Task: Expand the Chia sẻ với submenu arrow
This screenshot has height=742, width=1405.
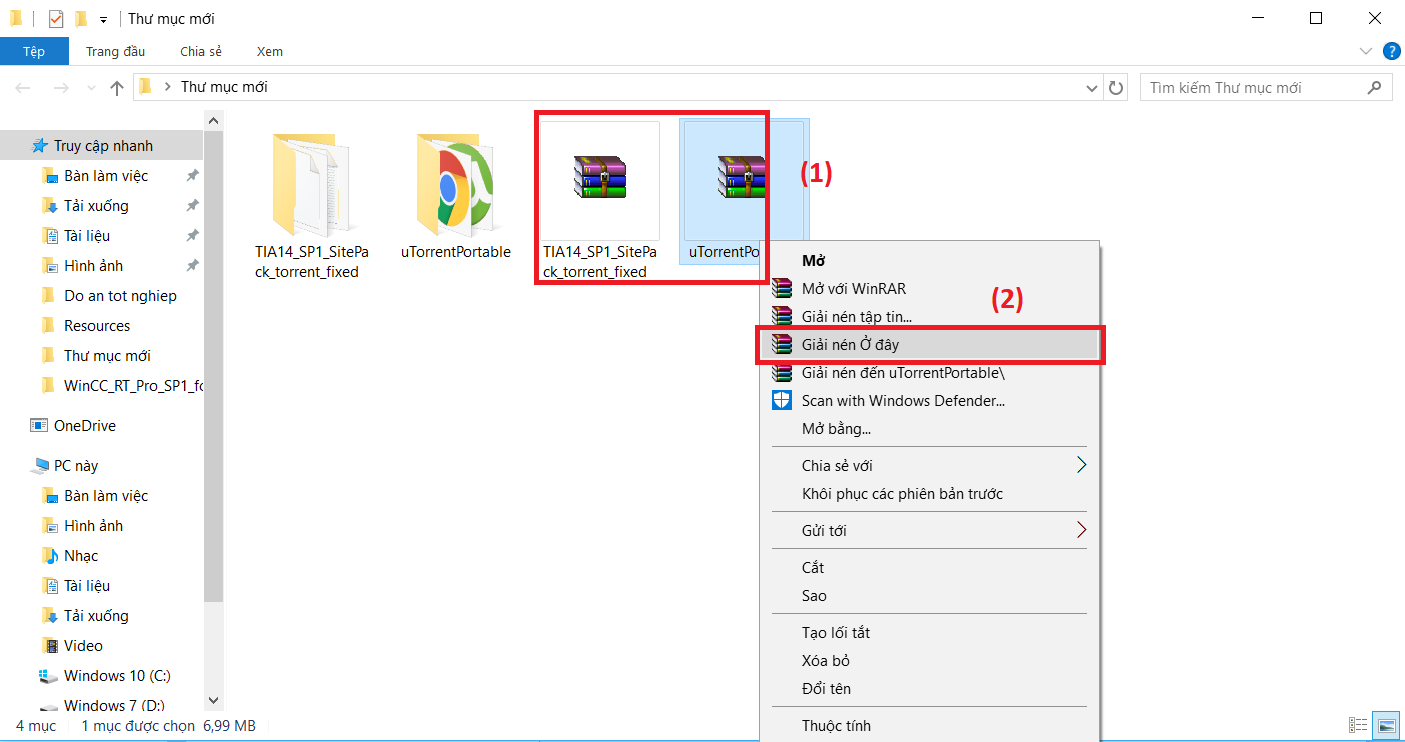Action: (1081, 465)
